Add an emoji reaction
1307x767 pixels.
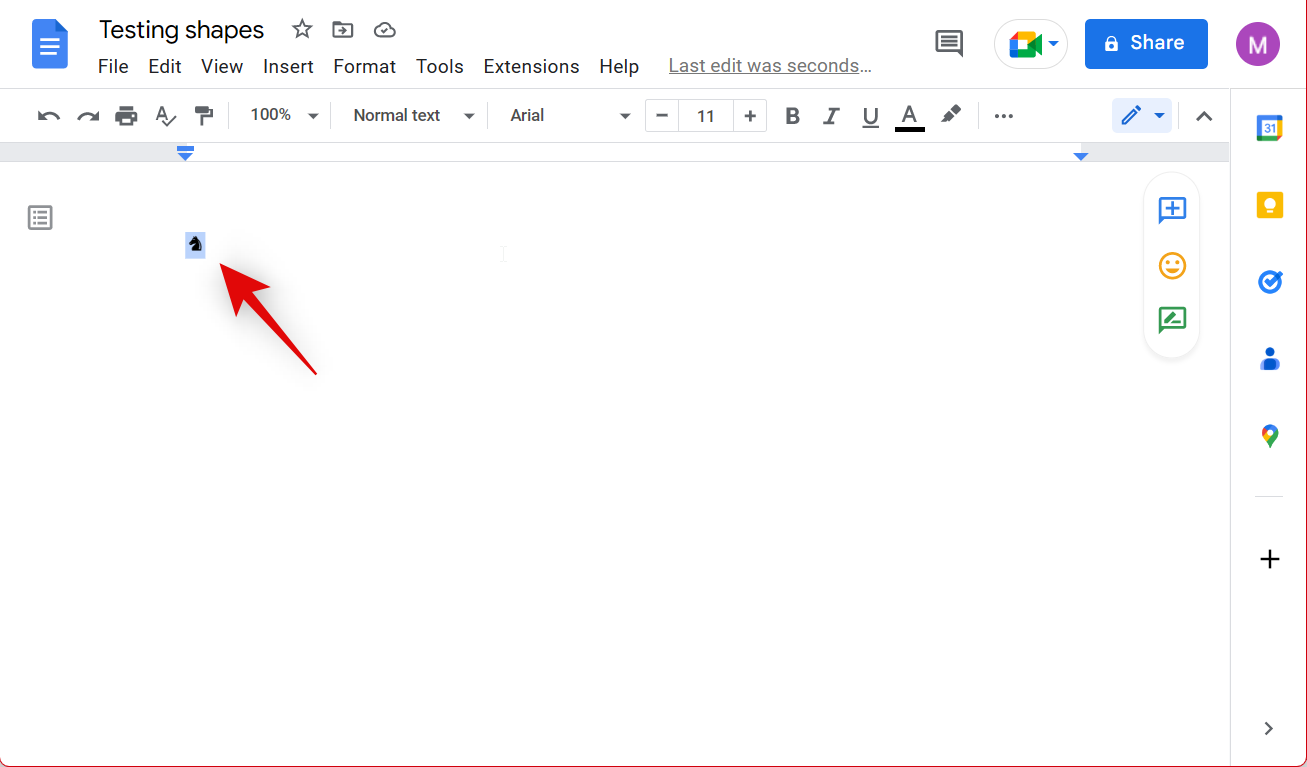[x=1172, y=265]
